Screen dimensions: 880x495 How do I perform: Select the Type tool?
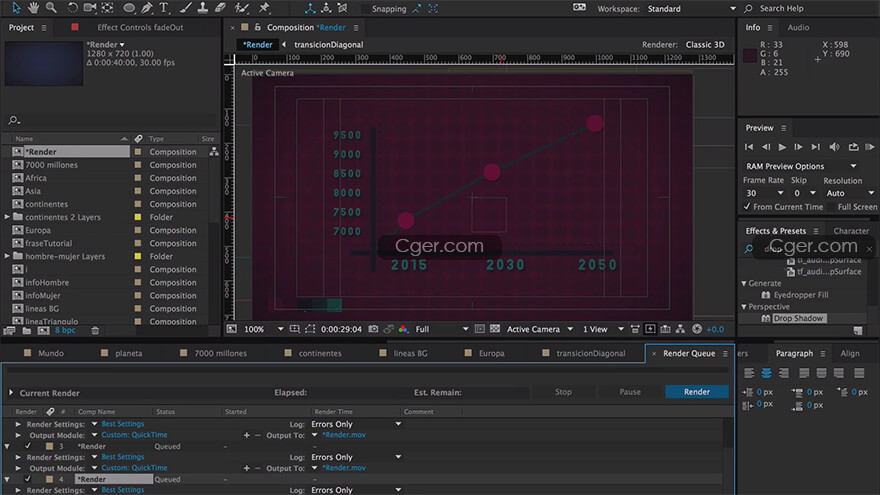point(164,8)
